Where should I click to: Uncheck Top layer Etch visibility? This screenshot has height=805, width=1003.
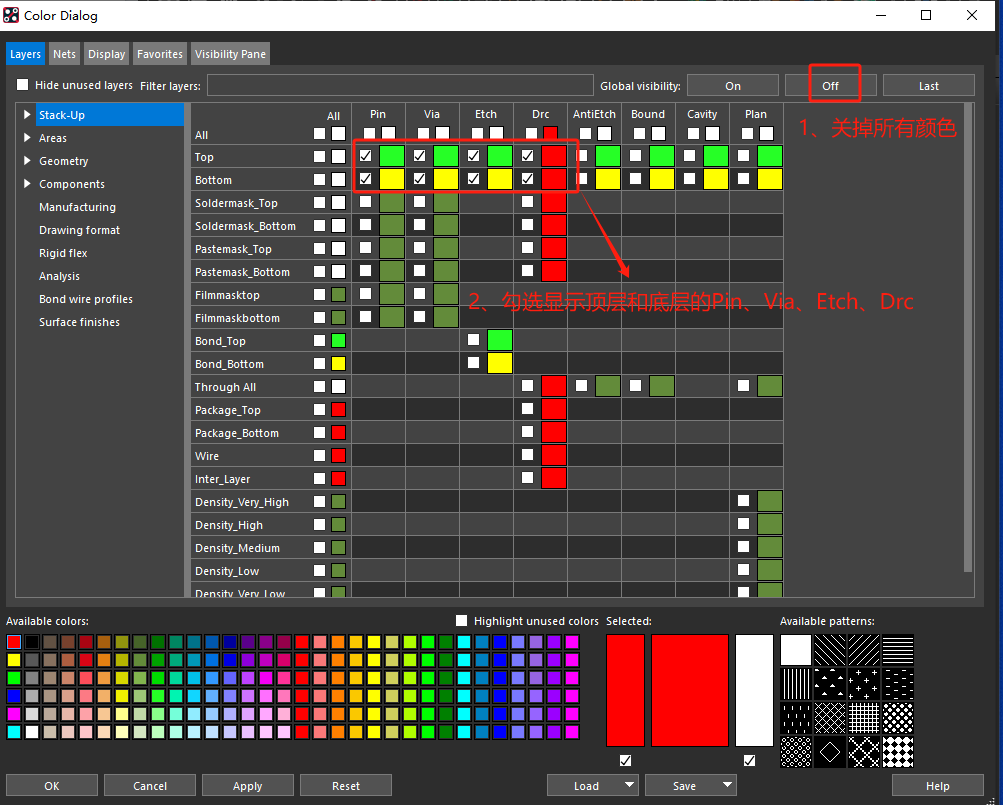click(473, 155)
